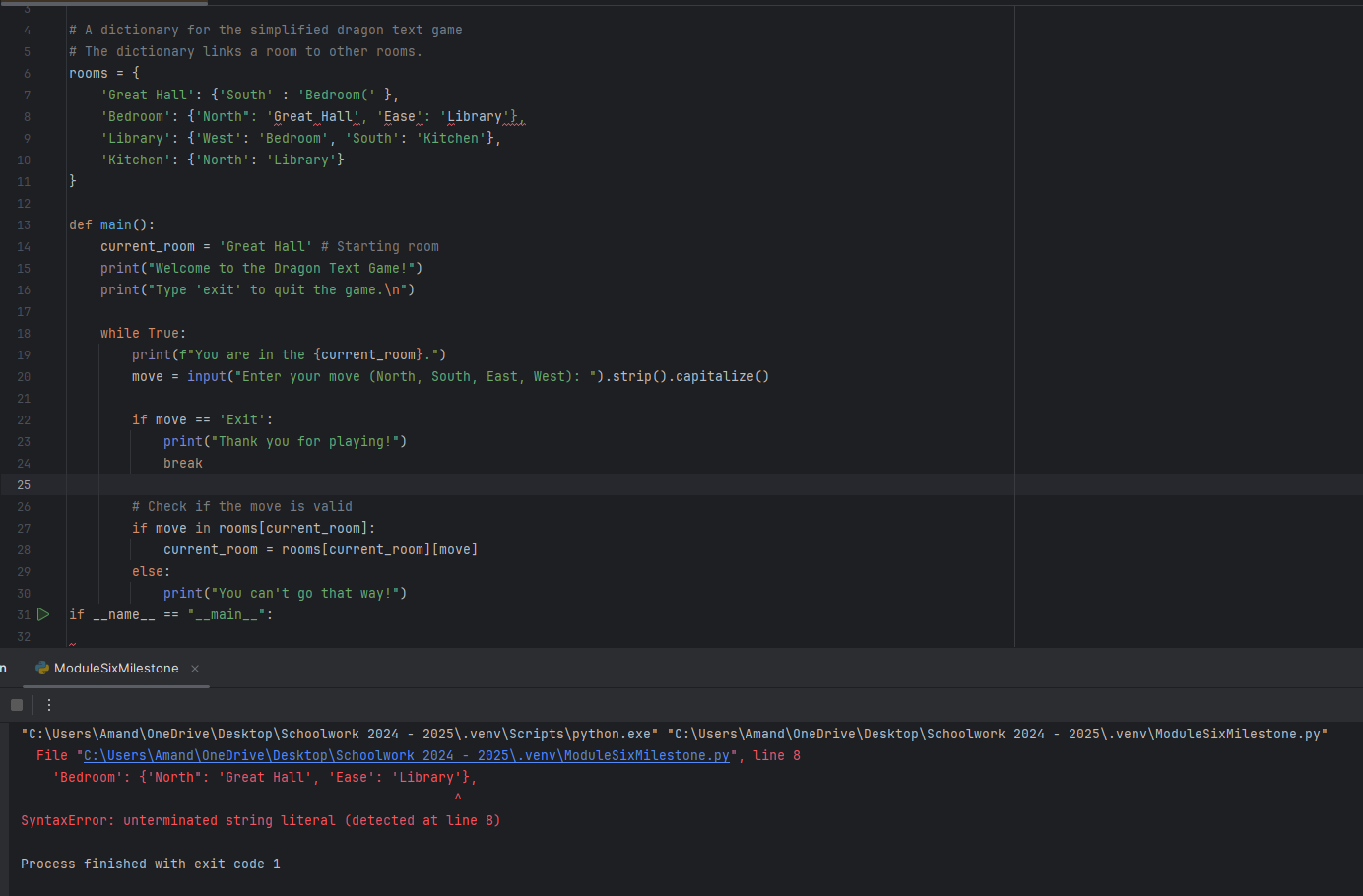Click the "if move == 'Exit':" line
This screenshot has width=1363, height=896.
(203, 420)
